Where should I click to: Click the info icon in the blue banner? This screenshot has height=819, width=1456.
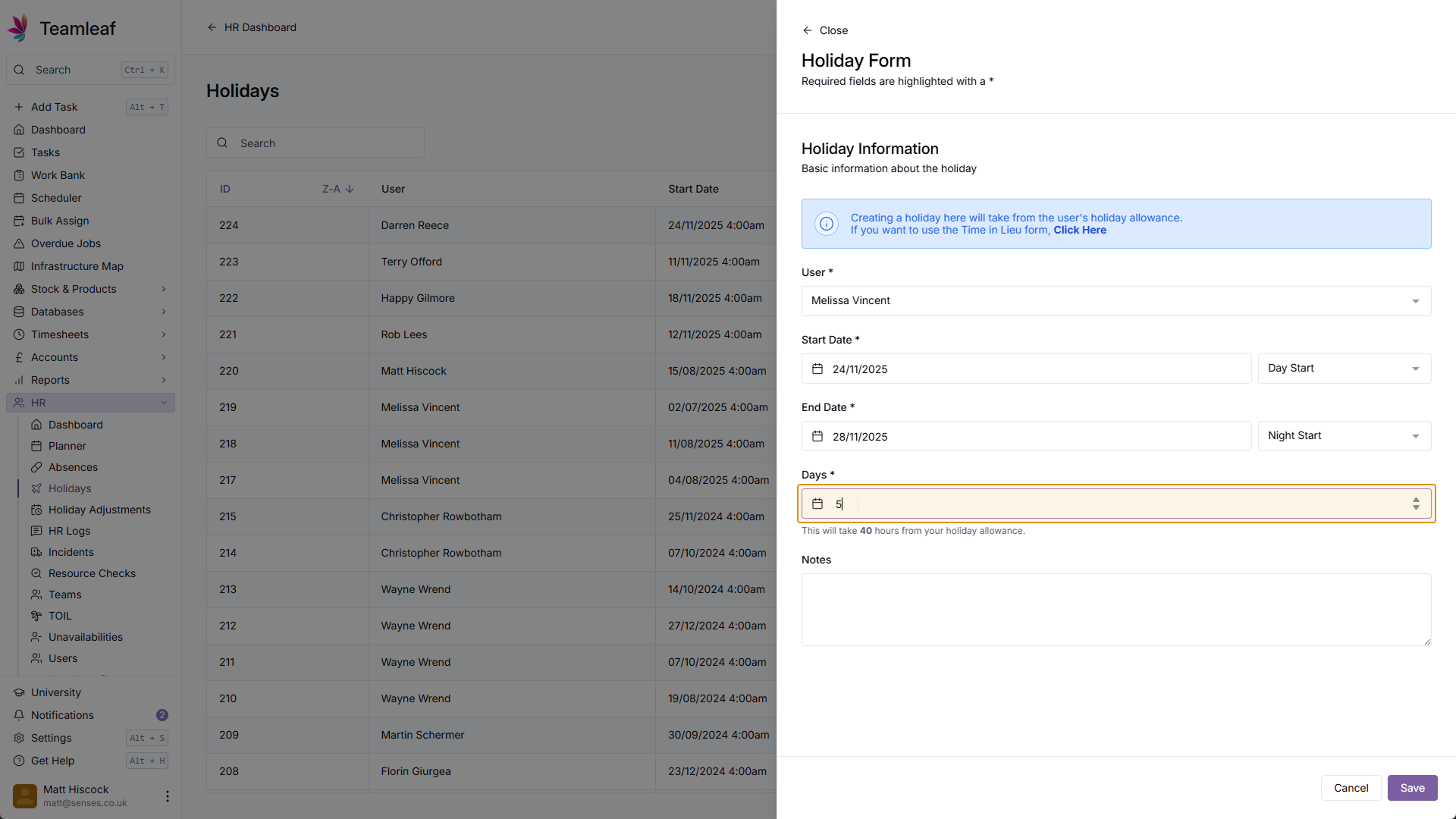pos(826,224)
